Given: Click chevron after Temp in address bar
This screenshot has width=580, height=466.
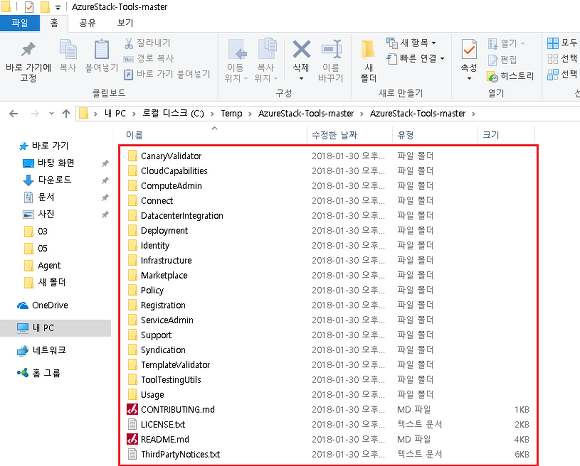Looking at the screenshot, I should click(x=250, y=114).
